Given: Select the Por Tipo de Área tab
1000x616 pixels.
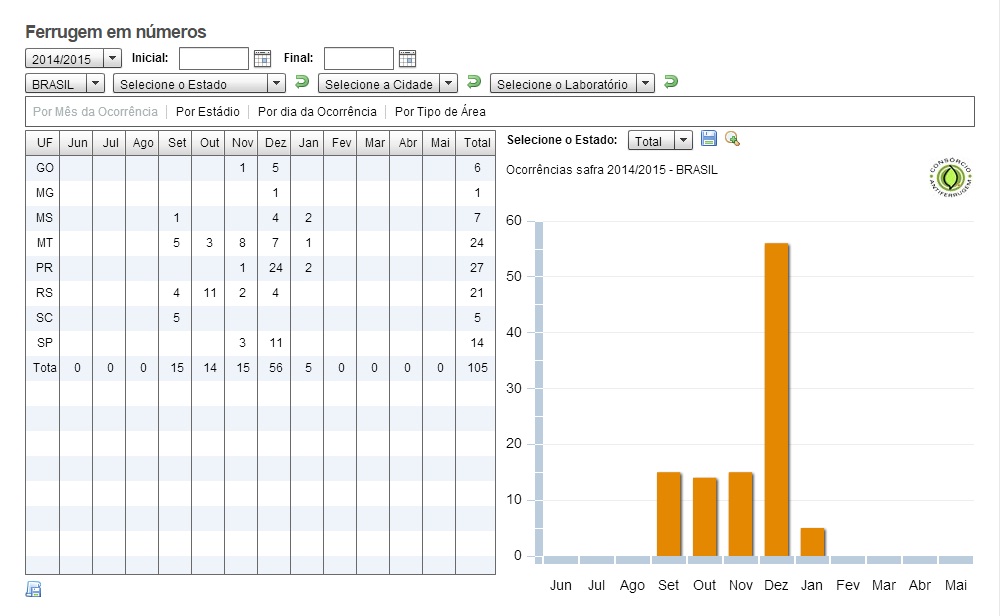Looking at the screenshot, I should click(440, 112).
